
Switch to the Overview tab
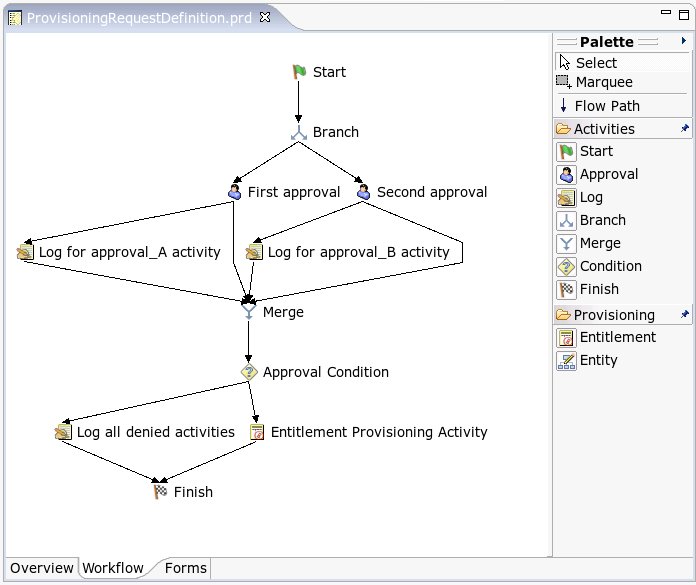[x=42, y=568]
